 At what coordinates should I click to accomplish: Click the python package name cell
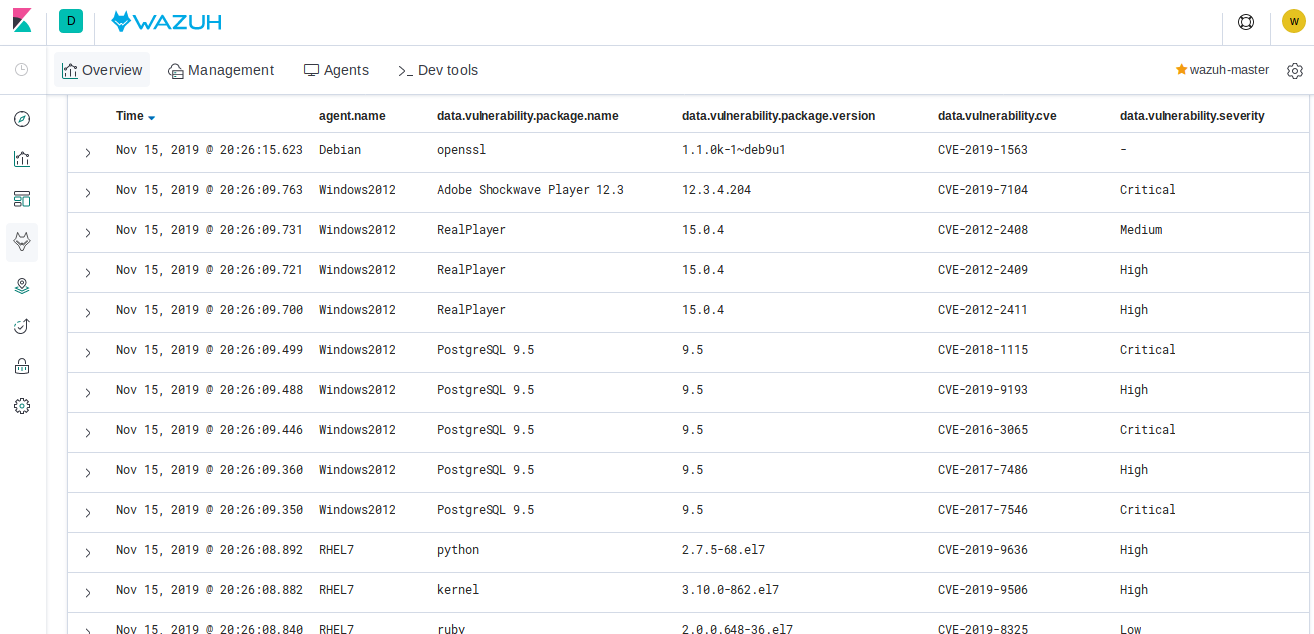point(458,550)
